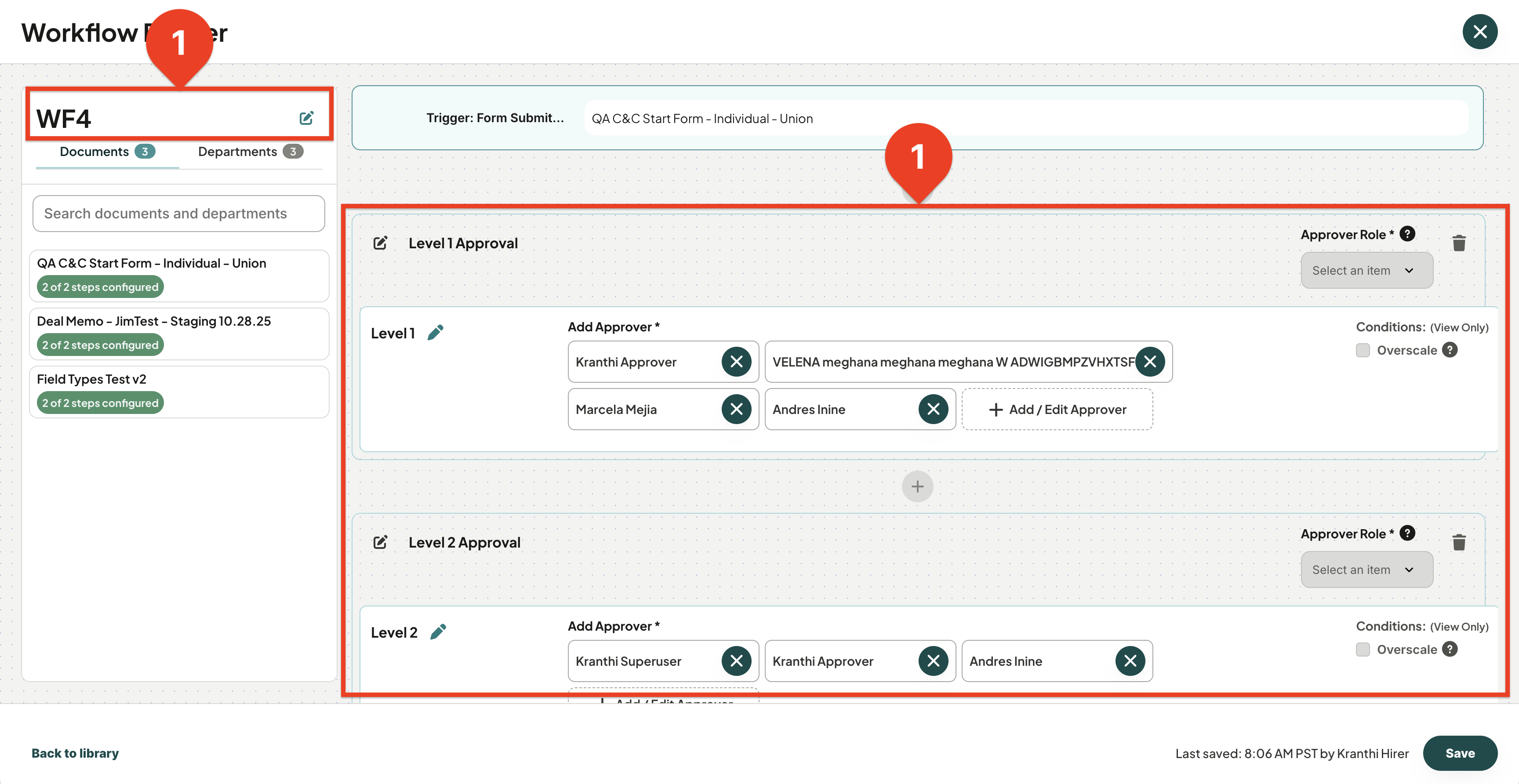Edit the Level 1 Approval step title

coord(380,243)
